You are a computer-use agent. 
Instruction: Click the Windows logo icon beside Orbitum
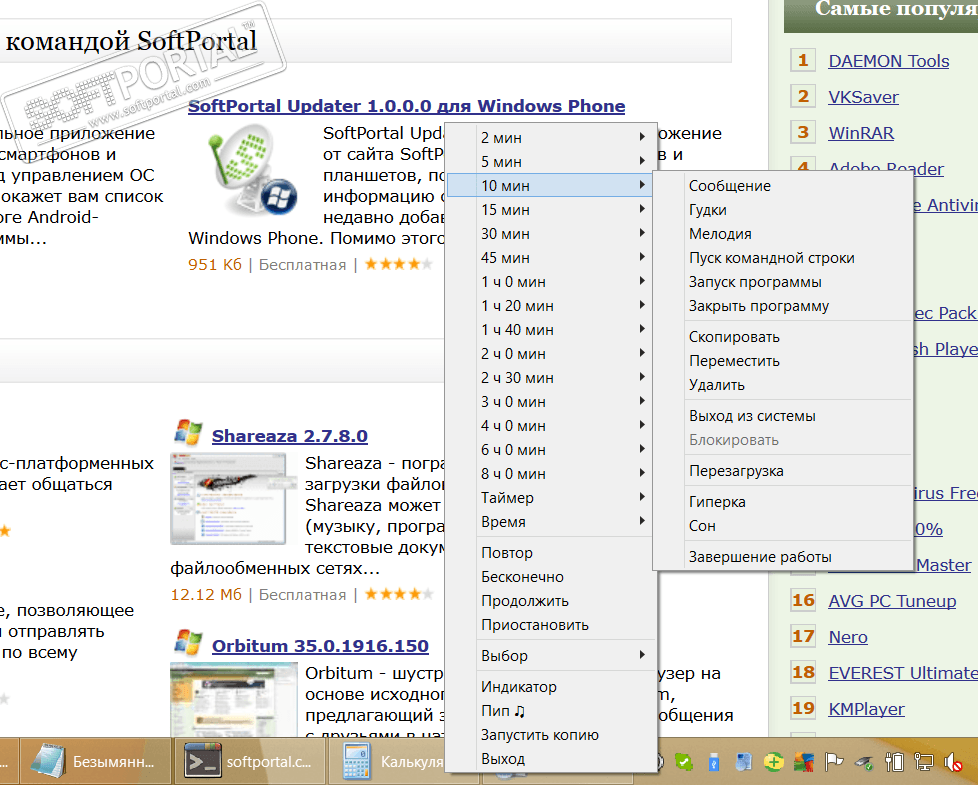188,643
